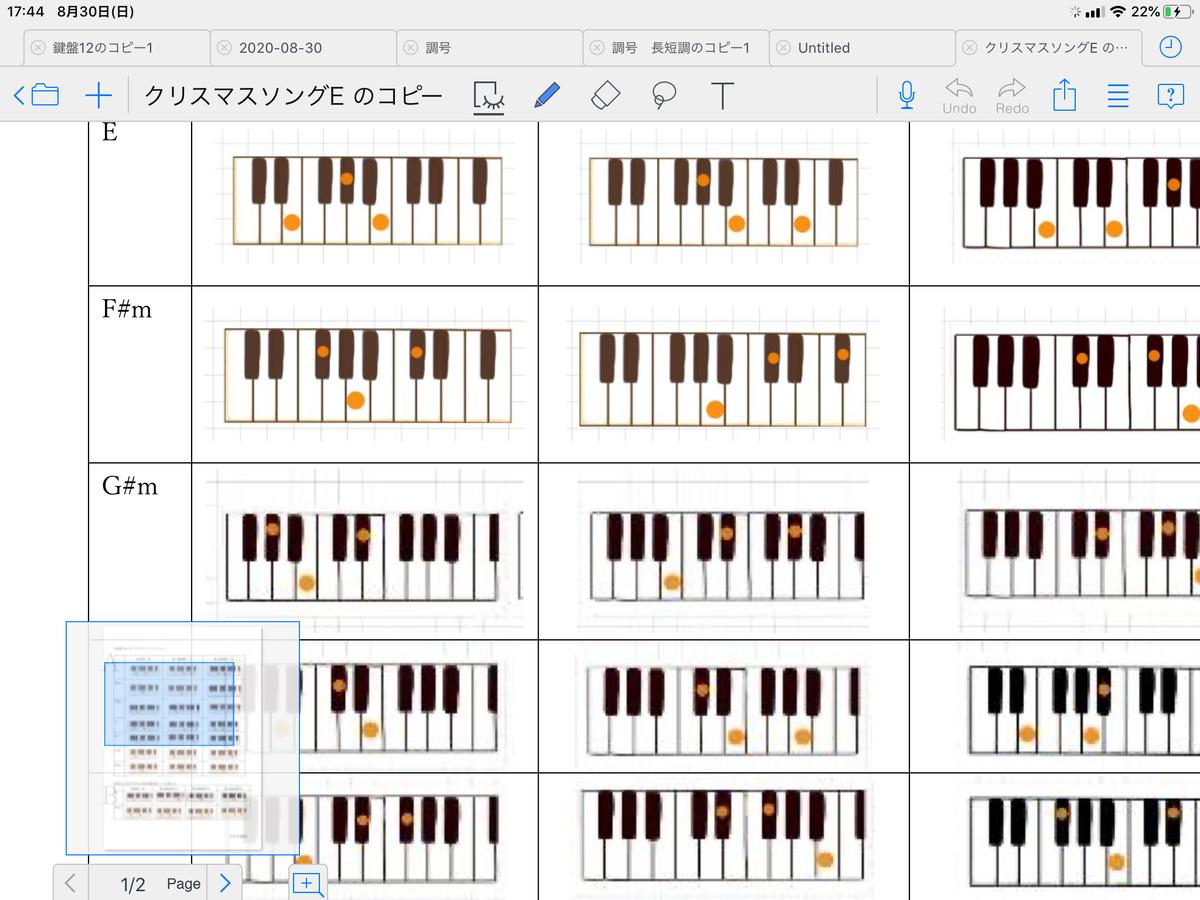Open the share and export menu
This screenshot has width=1200, height=900.
click(x=1064, y=95)
